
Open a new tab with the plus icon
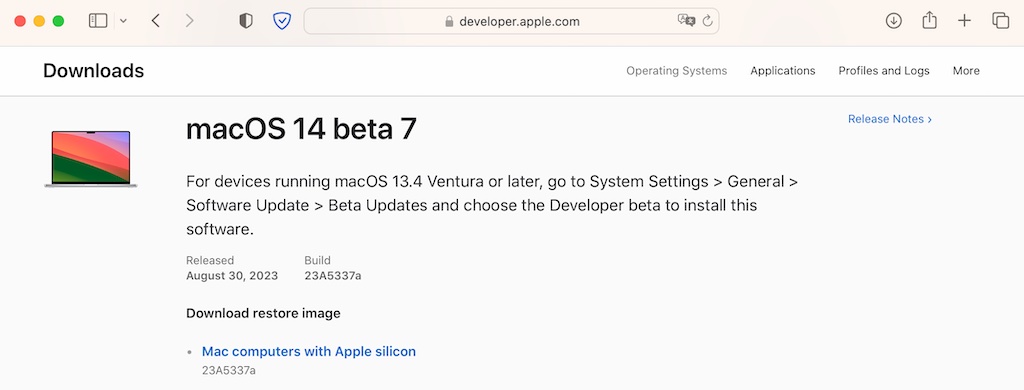[x=965, y=21]
